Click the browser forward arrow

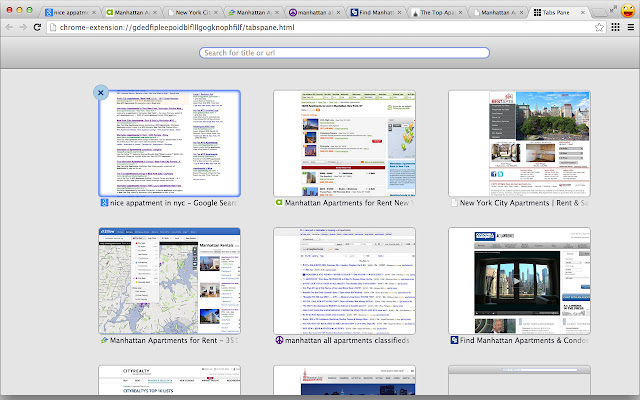24,28
